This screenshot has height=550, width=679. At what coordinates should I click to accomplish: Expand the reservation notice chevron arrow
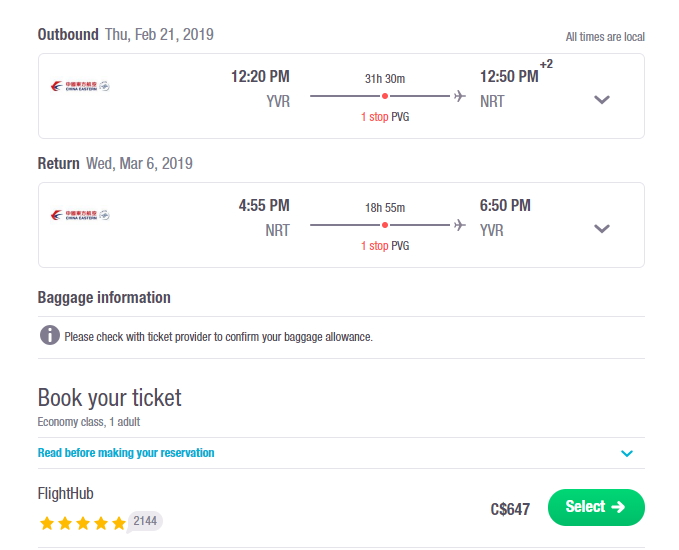click(627, 453)
